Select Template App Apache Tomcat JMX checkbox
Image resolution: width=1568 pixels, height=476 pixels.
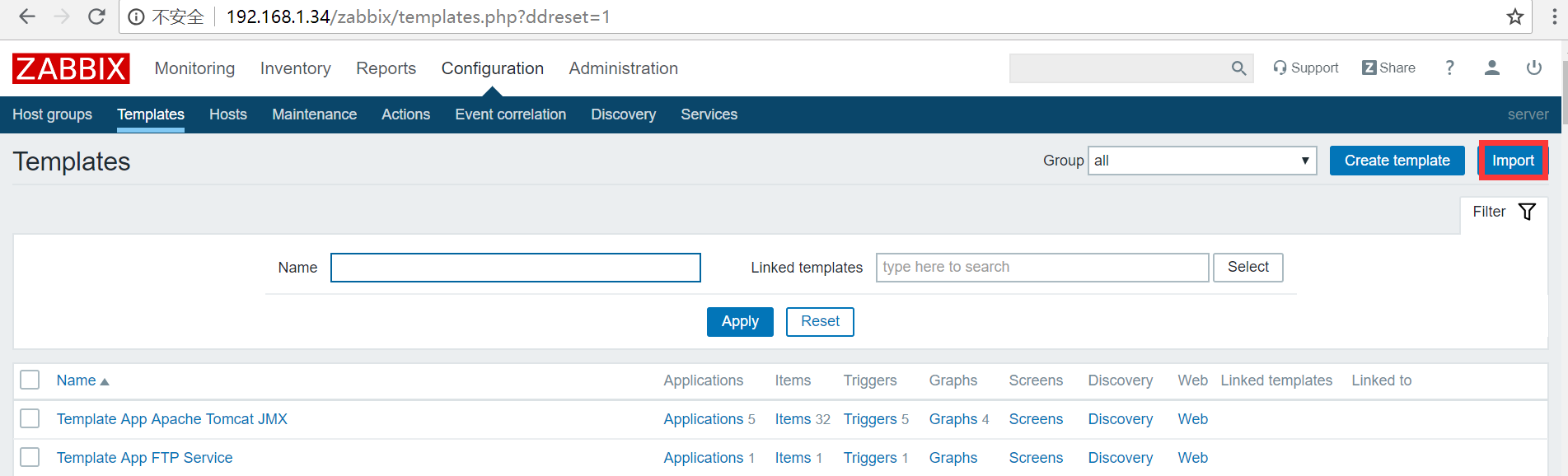[30, 418]
